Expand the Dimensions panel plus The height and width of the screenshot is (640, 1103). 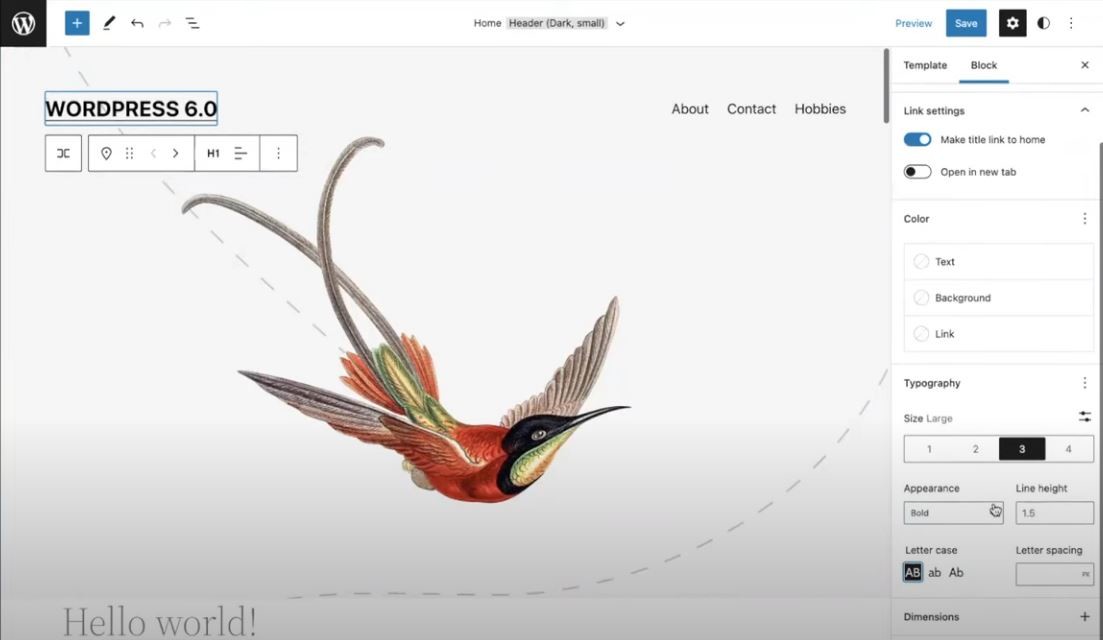(x=1084, y=617)
